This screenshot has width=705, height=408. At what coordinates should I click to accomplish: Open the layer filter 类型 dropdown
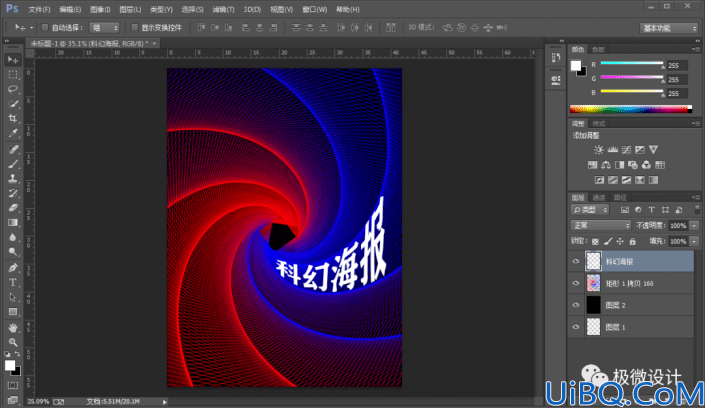(590, 210)
